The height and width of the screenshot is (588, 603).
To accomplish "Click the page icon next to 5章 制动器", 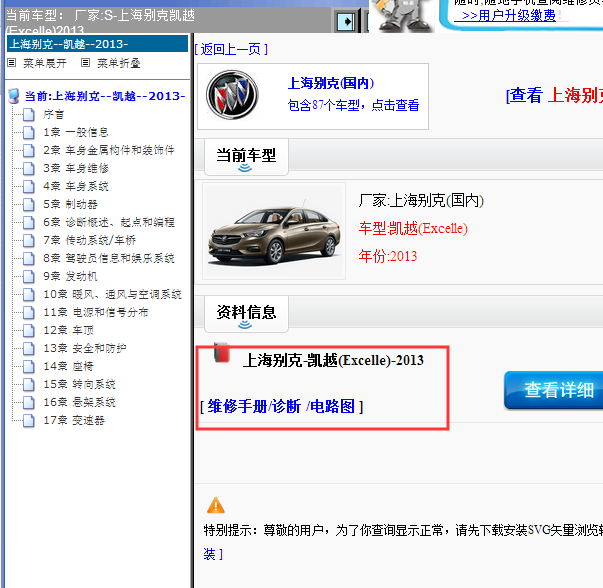I will (x=28, y=205).
